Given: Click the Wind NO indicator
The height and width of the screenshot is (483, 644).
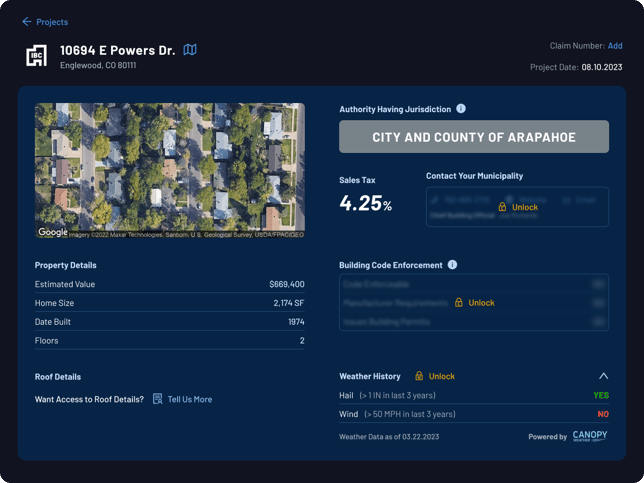Looking at the screenshot, I should coord(603,414).
